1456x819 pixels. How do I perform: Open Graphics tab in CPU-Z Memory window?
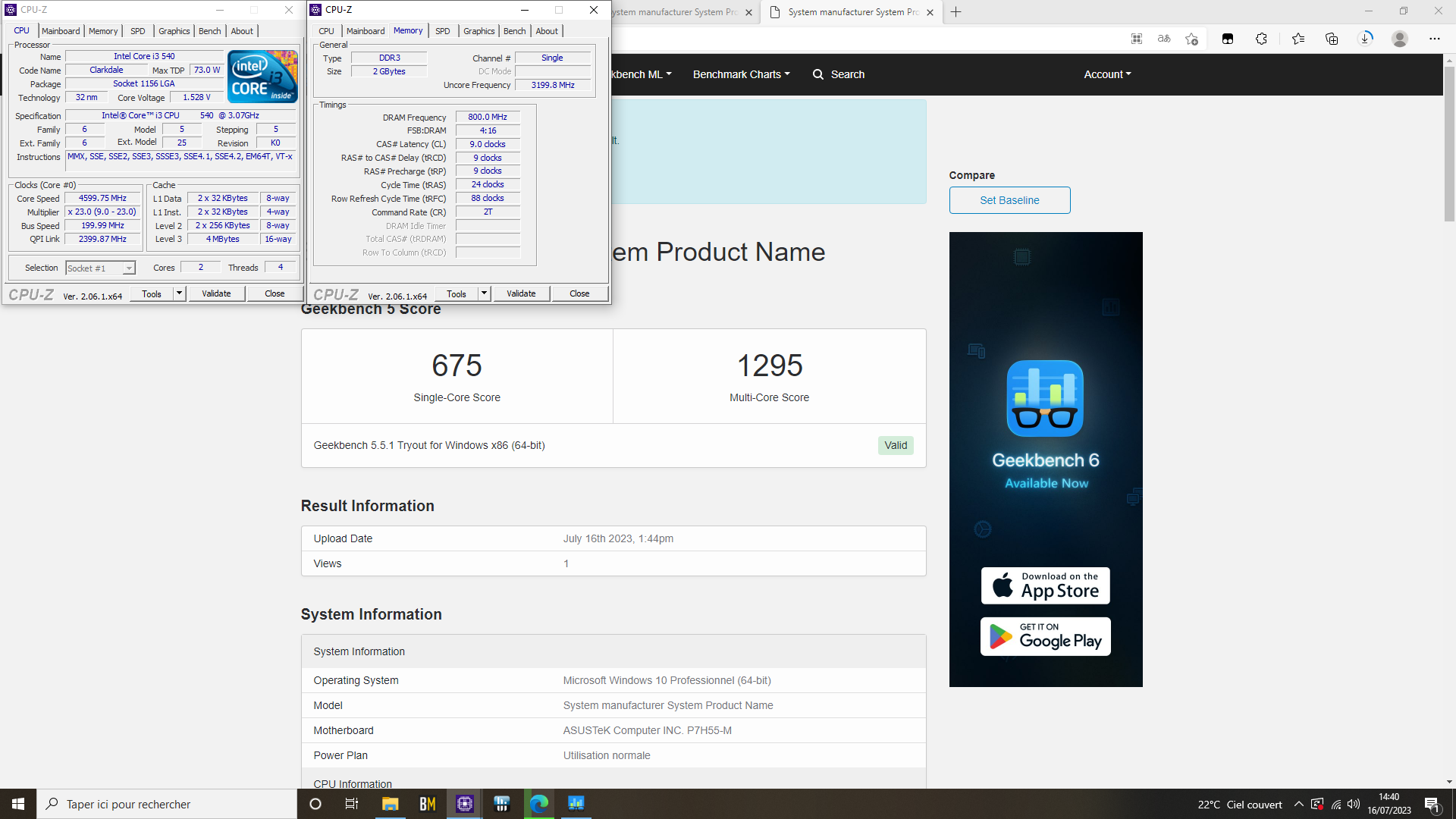(479, 31)
